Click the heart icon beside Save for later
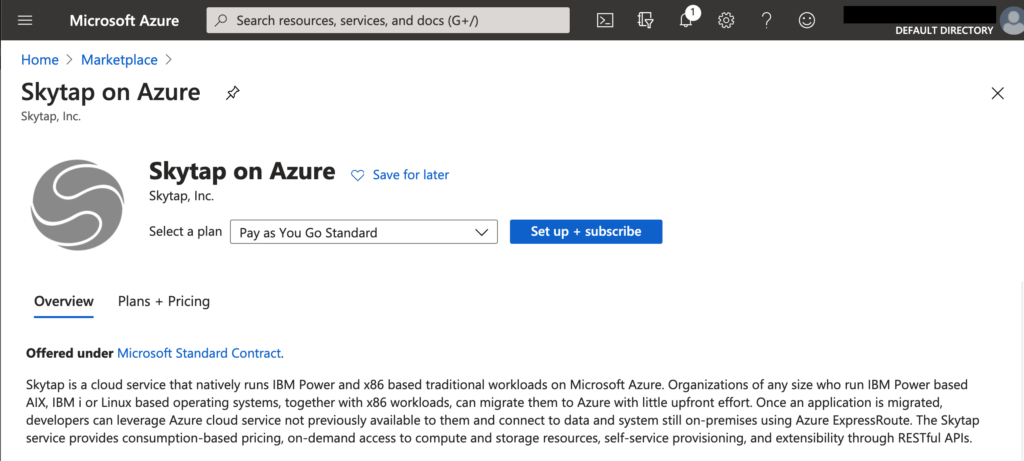The height and width of the screenshot is (461, 1024). coord(357,175)
